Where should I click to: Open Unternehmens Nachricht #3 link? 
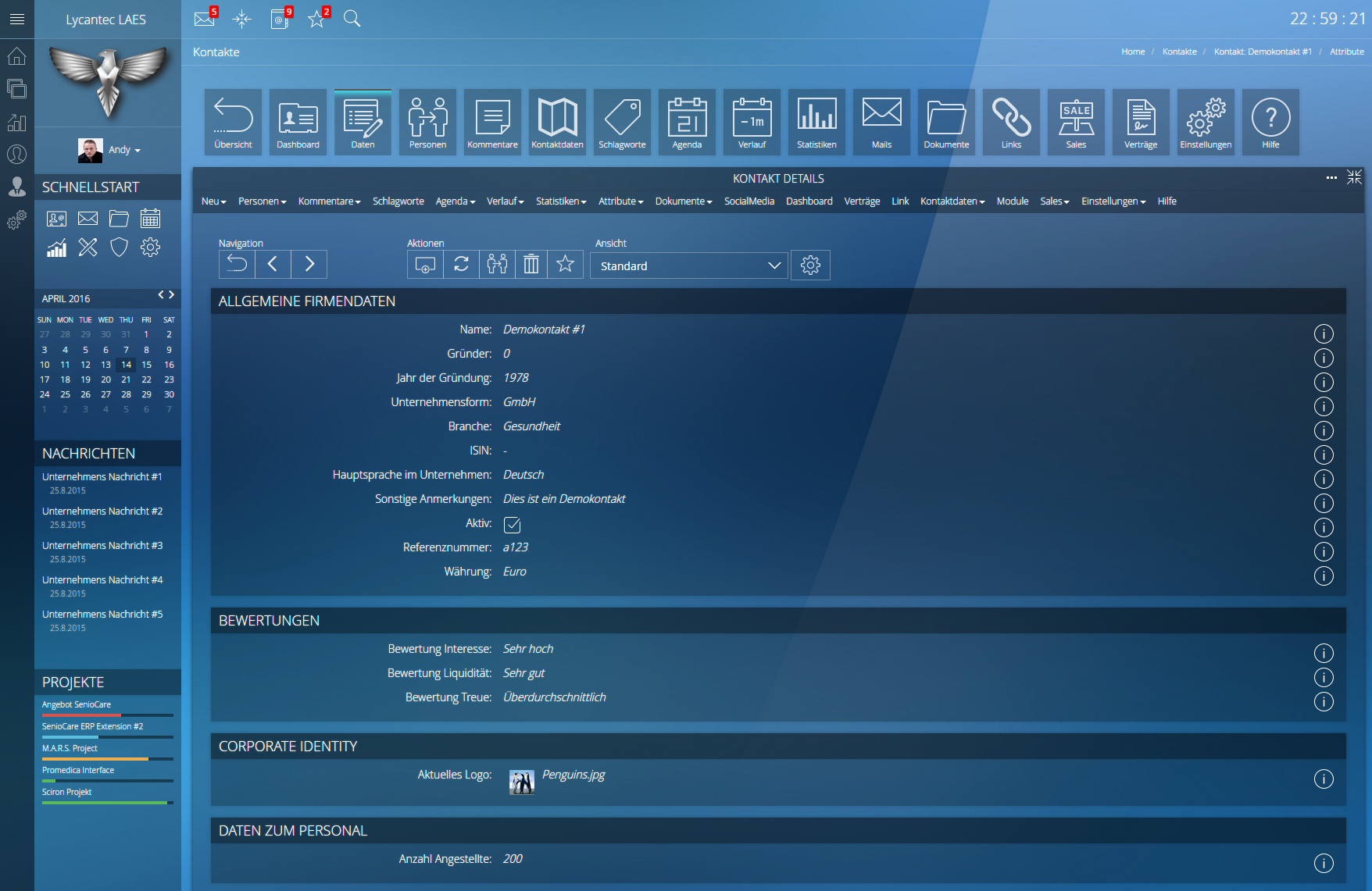pos(102,546)
